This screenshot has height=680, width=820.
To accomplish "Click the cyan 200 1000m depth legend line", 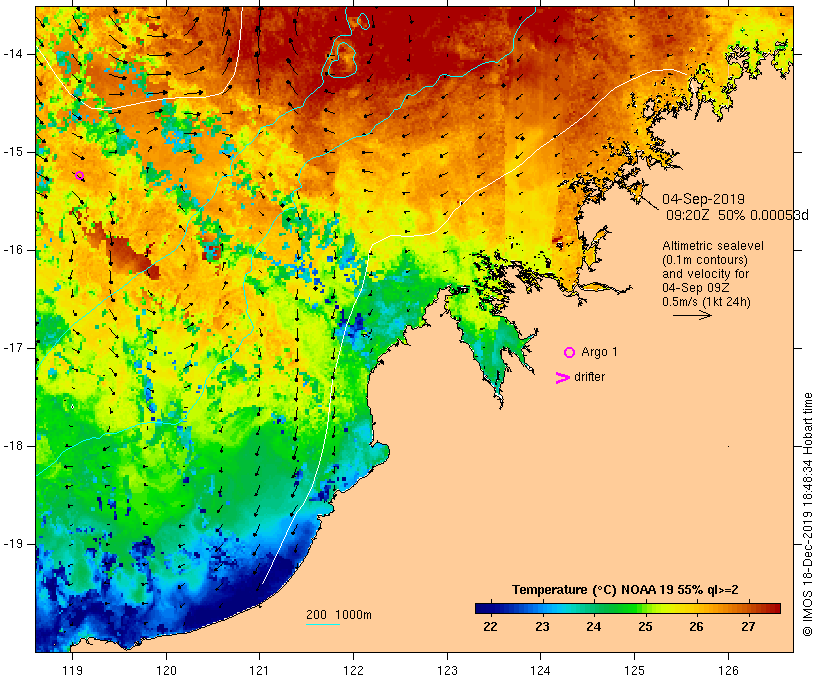I will coord(323,624).
